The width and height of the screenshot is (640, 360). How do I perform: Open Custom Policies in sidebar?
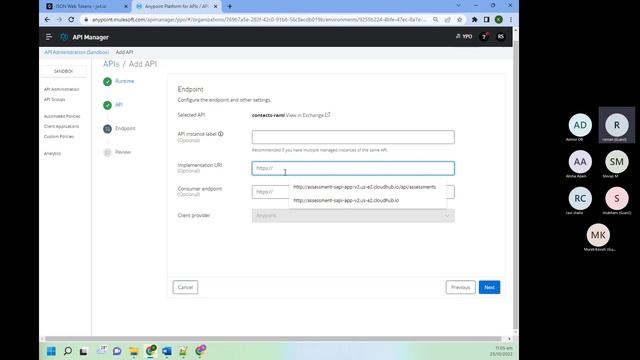[59, 136]
